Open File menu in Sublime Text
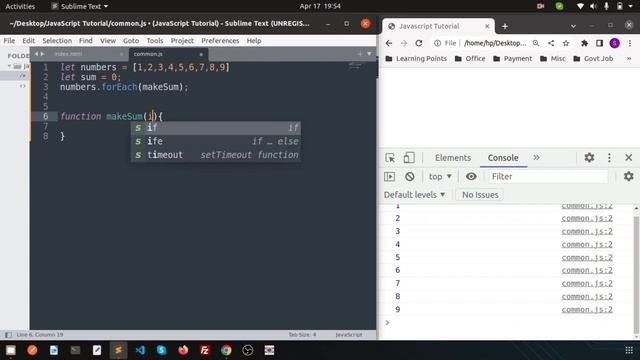 [x=9, y=41]
